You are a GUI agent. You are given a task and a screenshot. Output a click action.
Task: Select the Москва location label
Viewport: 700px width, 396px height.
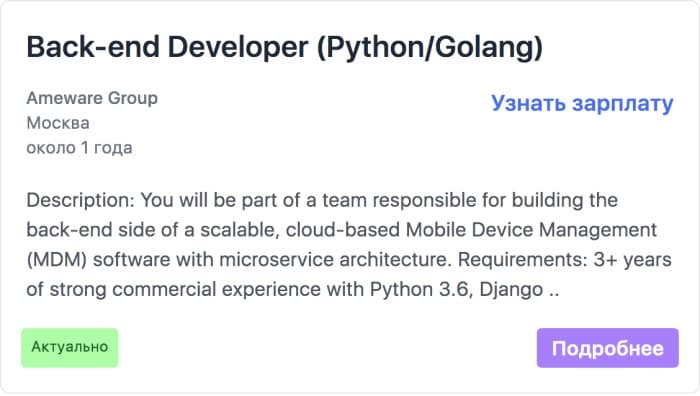click(x=58, y=123)
